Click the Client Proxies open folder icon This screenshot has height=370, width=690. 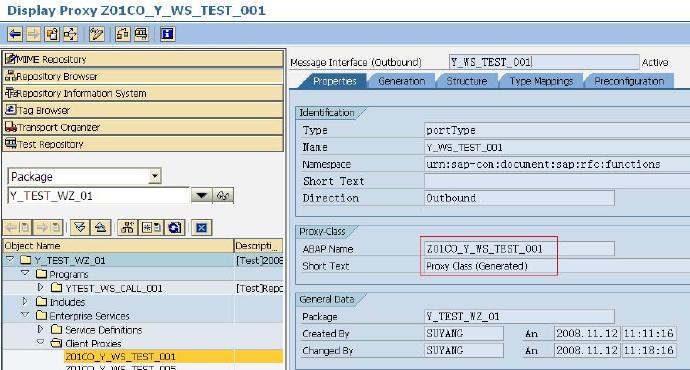coord(56,343)
